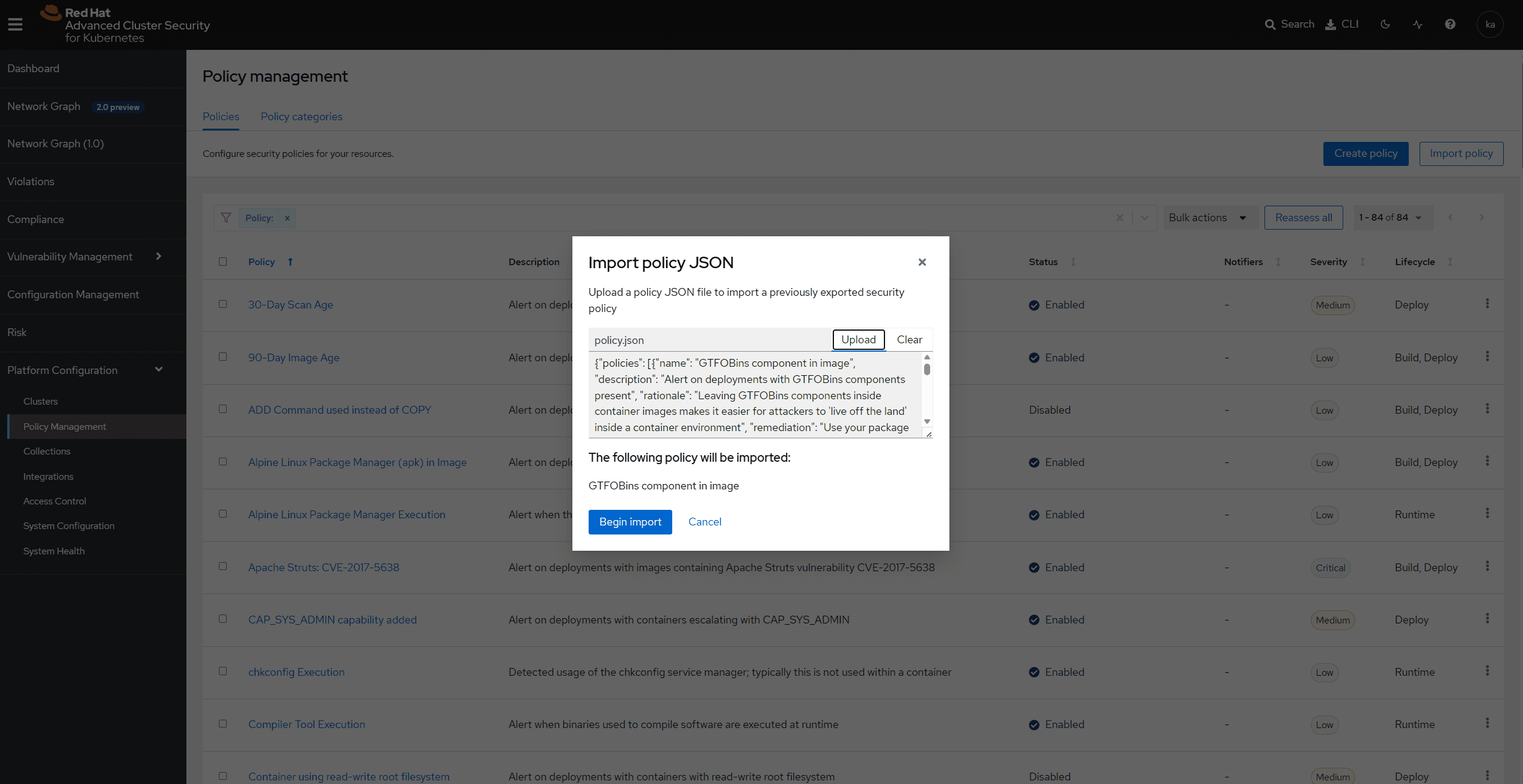Open filter options dropdown chevron
The width and height of the screenshot is (1523, 784).
click(1145, 218)
